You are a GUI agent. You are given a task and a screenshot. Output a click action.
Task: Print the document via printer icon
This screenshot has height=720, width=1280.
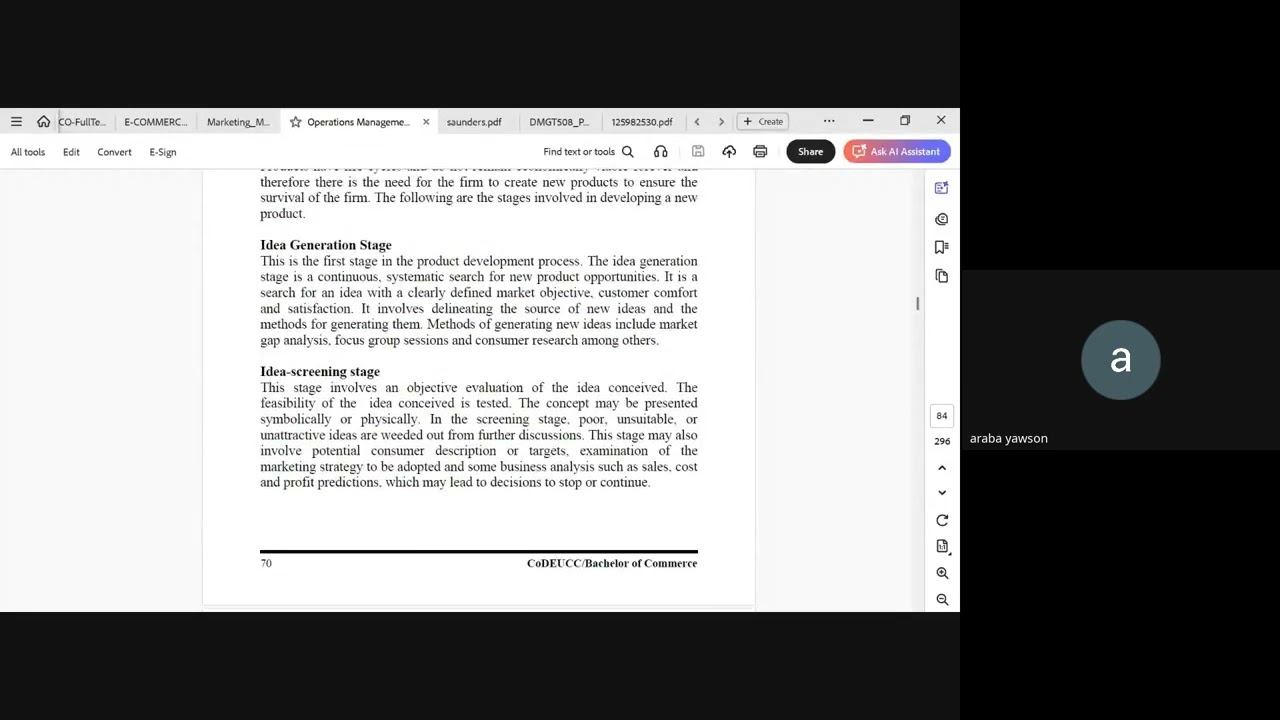point(760,152)
